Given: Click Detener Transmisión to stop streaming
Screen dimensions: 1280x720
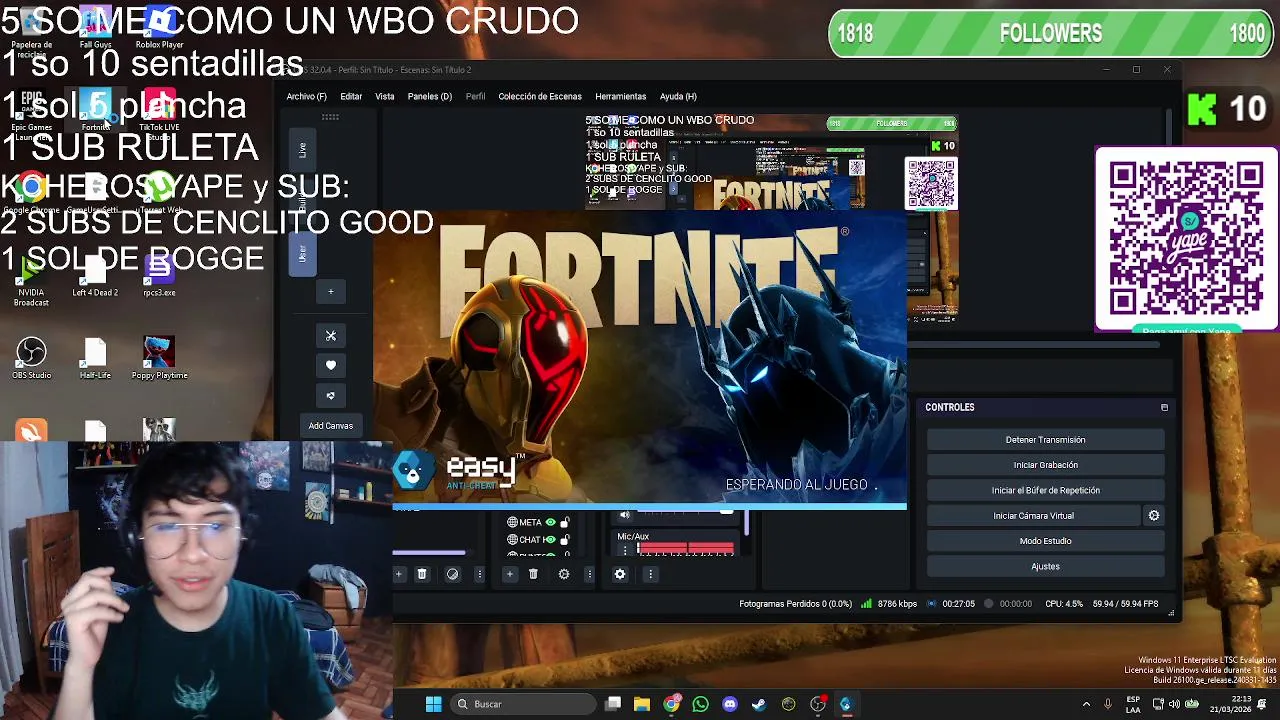Looking at the screenshot, I should [1045, 440].
